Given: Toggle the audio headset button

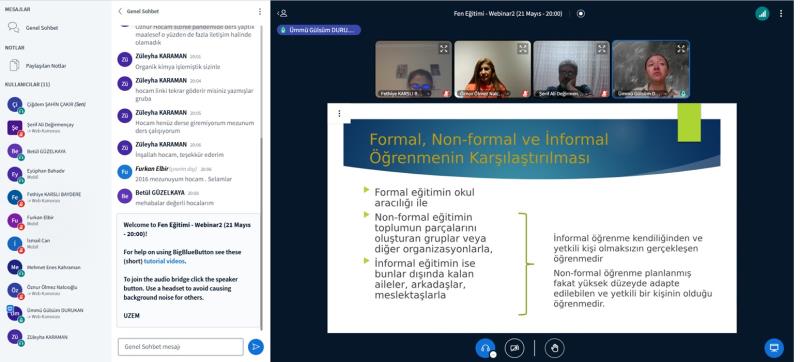Looking at the screenshot, I should 485,348.
